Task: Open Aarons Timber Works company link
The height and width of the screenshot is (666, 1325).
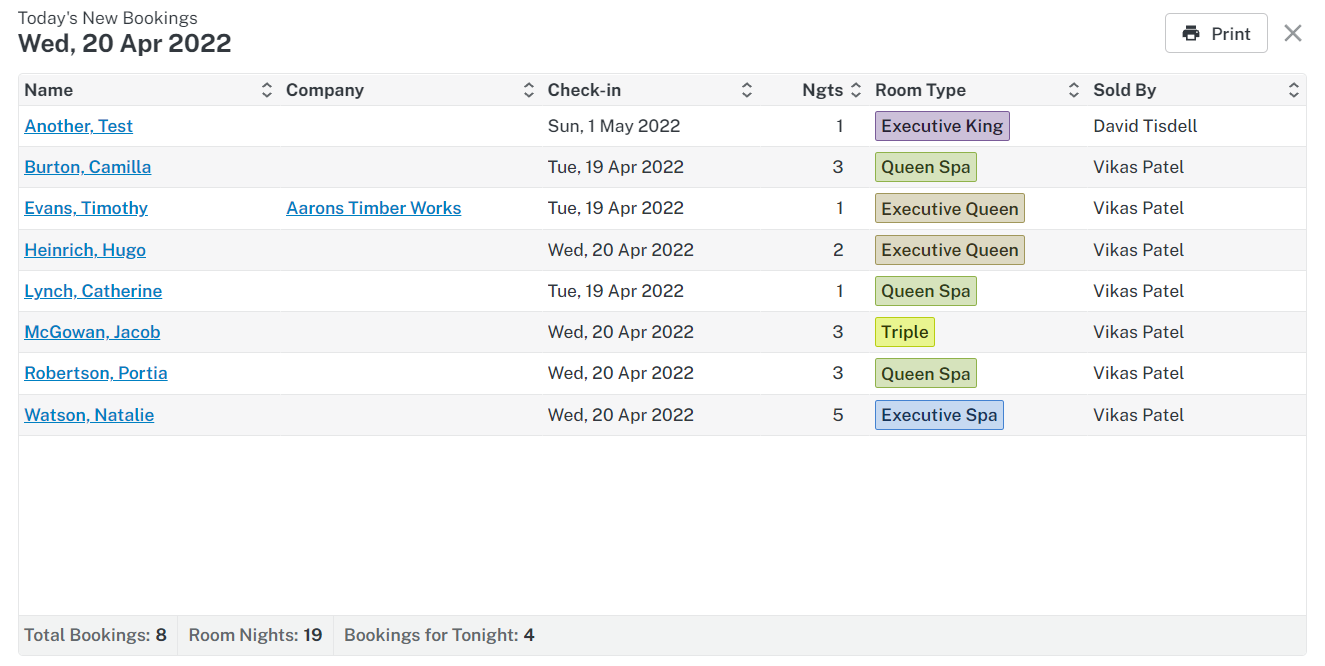Action: pos(374,208)
